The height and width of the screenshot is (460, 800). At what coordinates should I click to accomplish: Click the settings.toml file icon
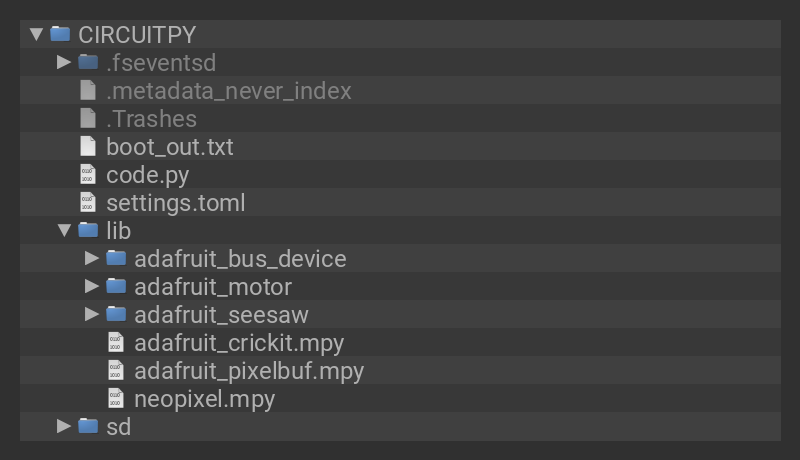88,202
